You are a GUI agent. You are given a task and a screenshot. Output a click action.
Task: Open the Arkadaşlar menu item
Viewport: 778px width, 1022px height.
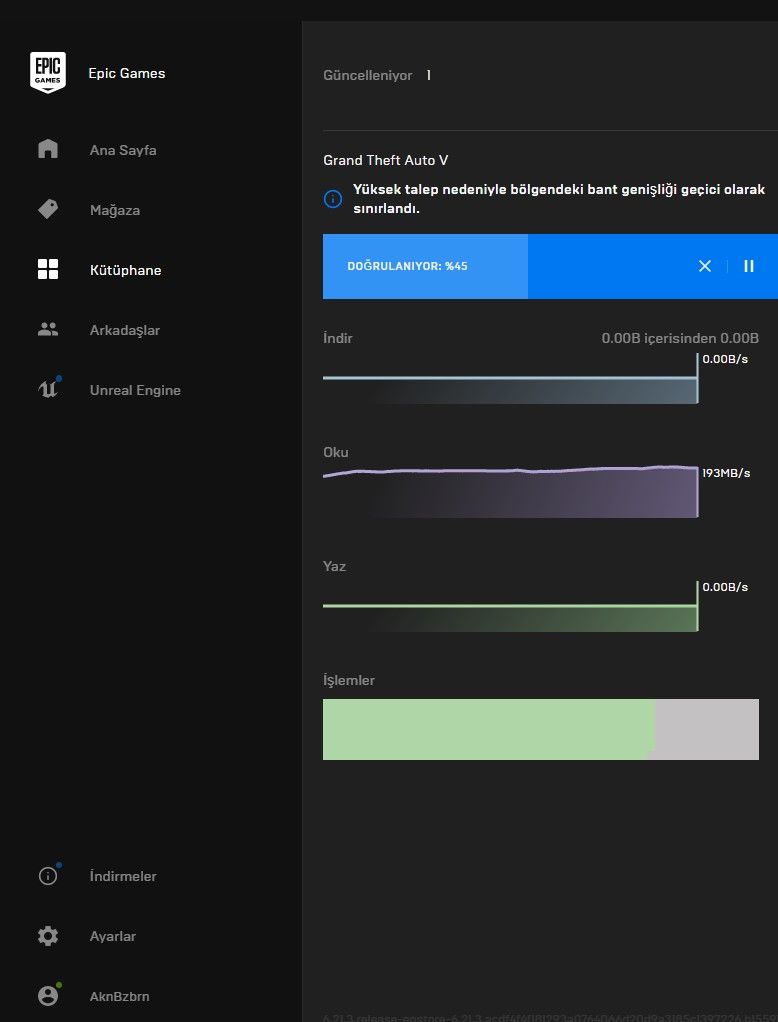tap(124, 330)
